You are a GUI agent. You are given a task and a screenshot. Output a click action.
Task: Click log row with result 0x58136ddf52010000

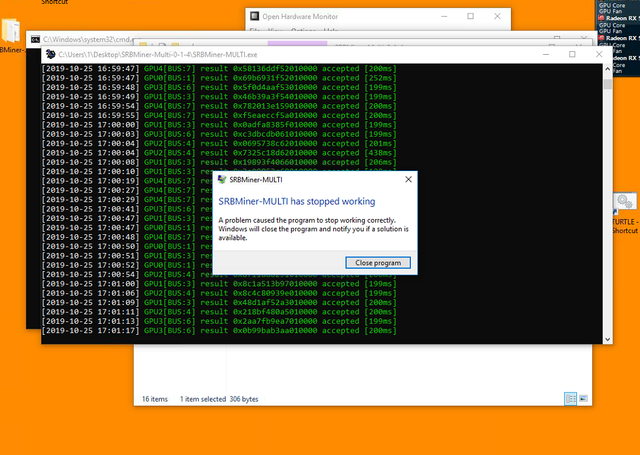coord(219,69)
